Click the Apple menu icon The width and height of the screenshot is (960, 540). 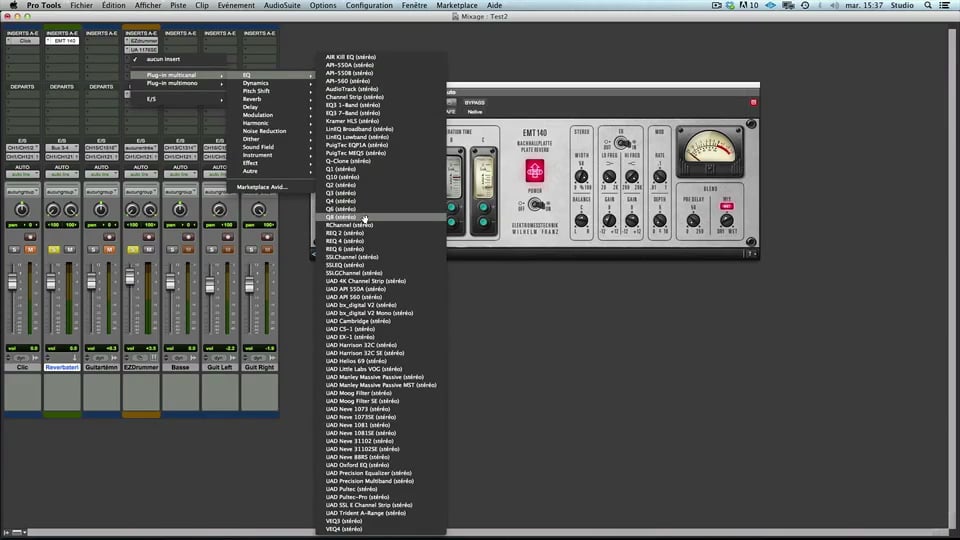(13, 5)
